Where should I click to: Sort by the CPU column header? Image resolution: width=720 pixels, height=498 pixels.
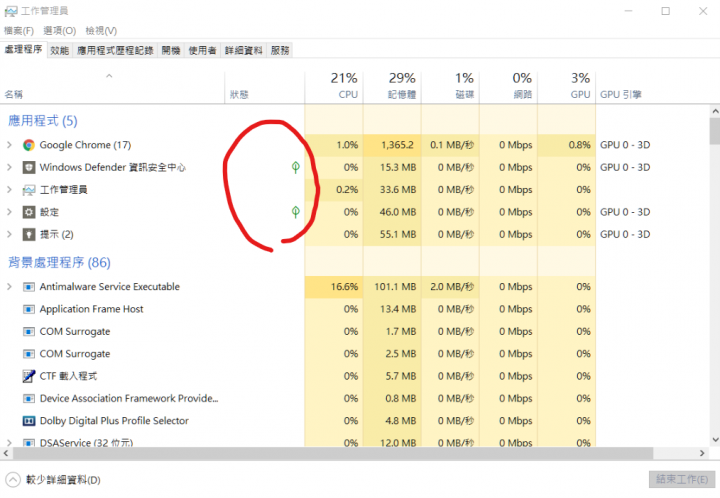[x=334, y=86]
